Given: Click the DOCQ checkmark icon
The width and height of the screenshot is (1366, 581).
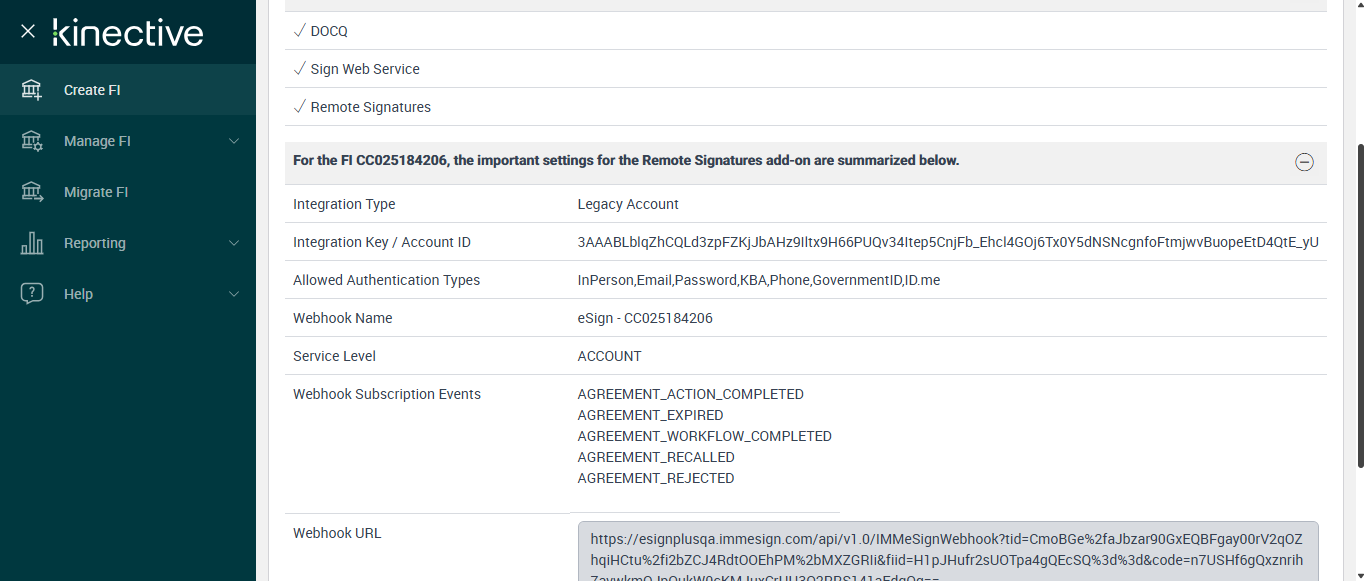Looking at the screenshot, I should (299, 31).
